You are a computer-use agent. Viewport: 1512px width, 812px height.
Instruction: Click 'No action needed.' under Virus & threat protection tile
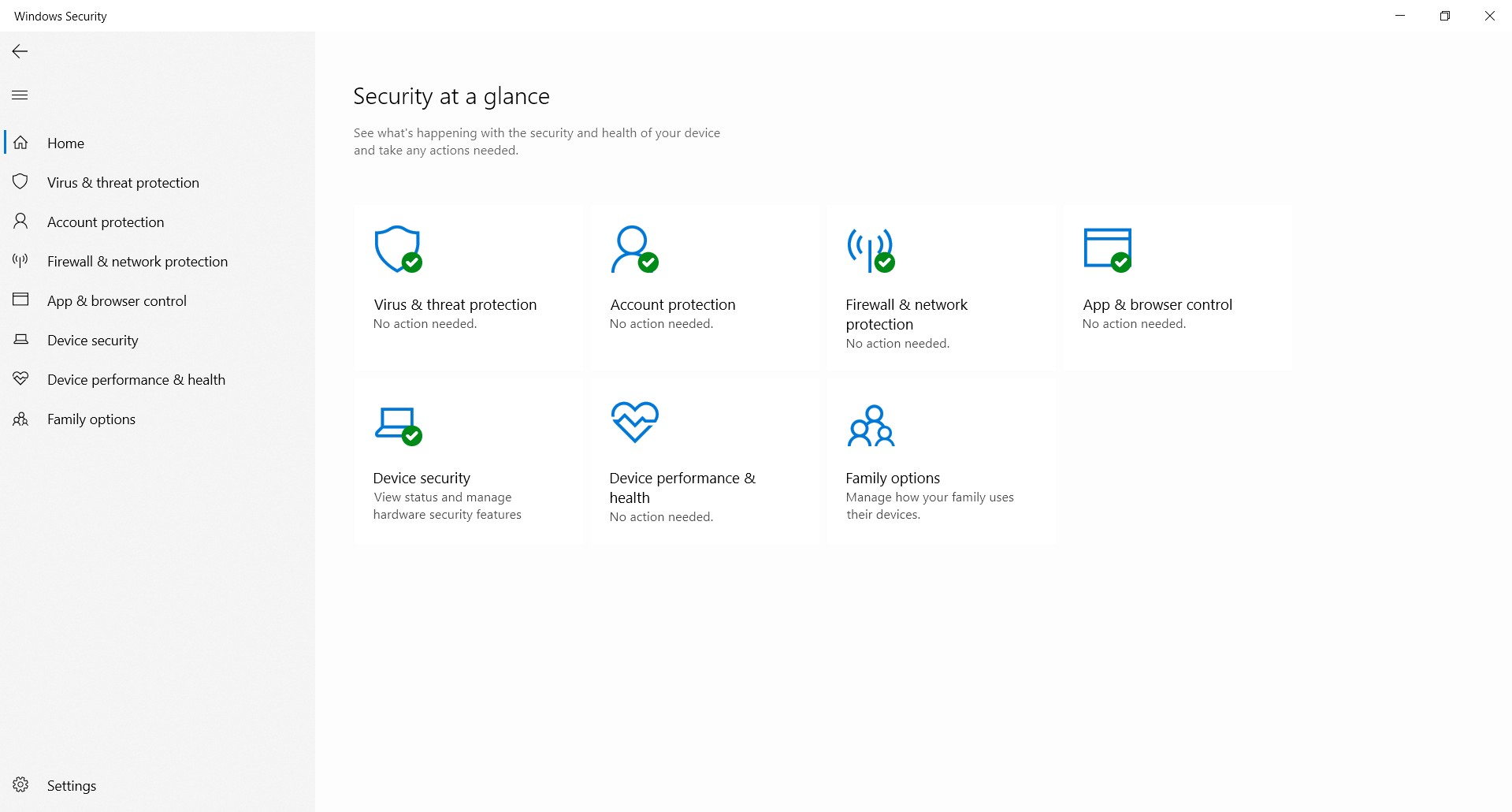coord(425,324)
